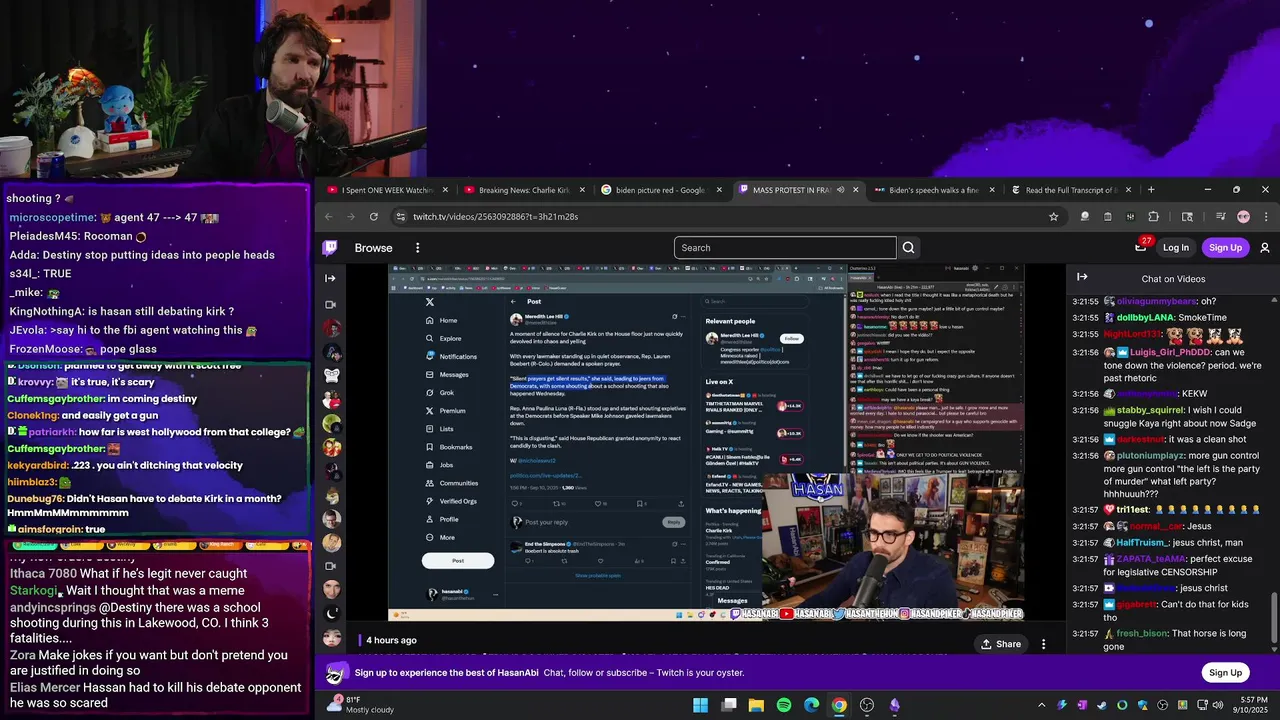
Task: Open the white gorilla avatar channel in sidebar
Action: (x=331, y=375)
